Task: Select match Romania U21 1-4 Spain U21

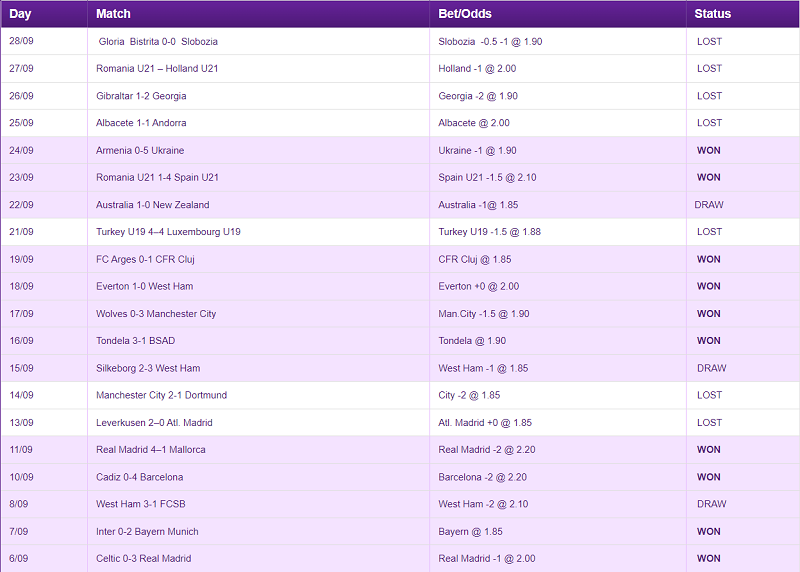Action: (x=157, y=178)
